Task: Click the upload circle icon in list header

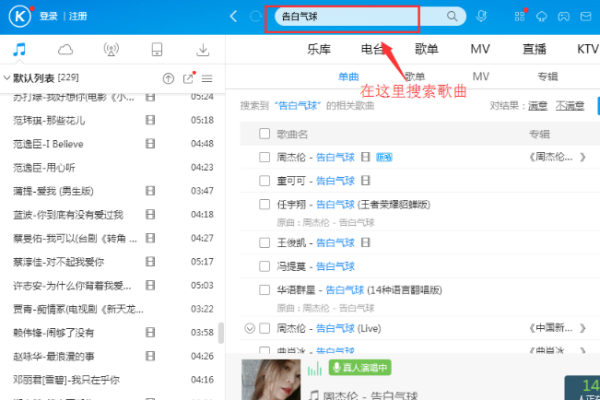Action: 168,78
